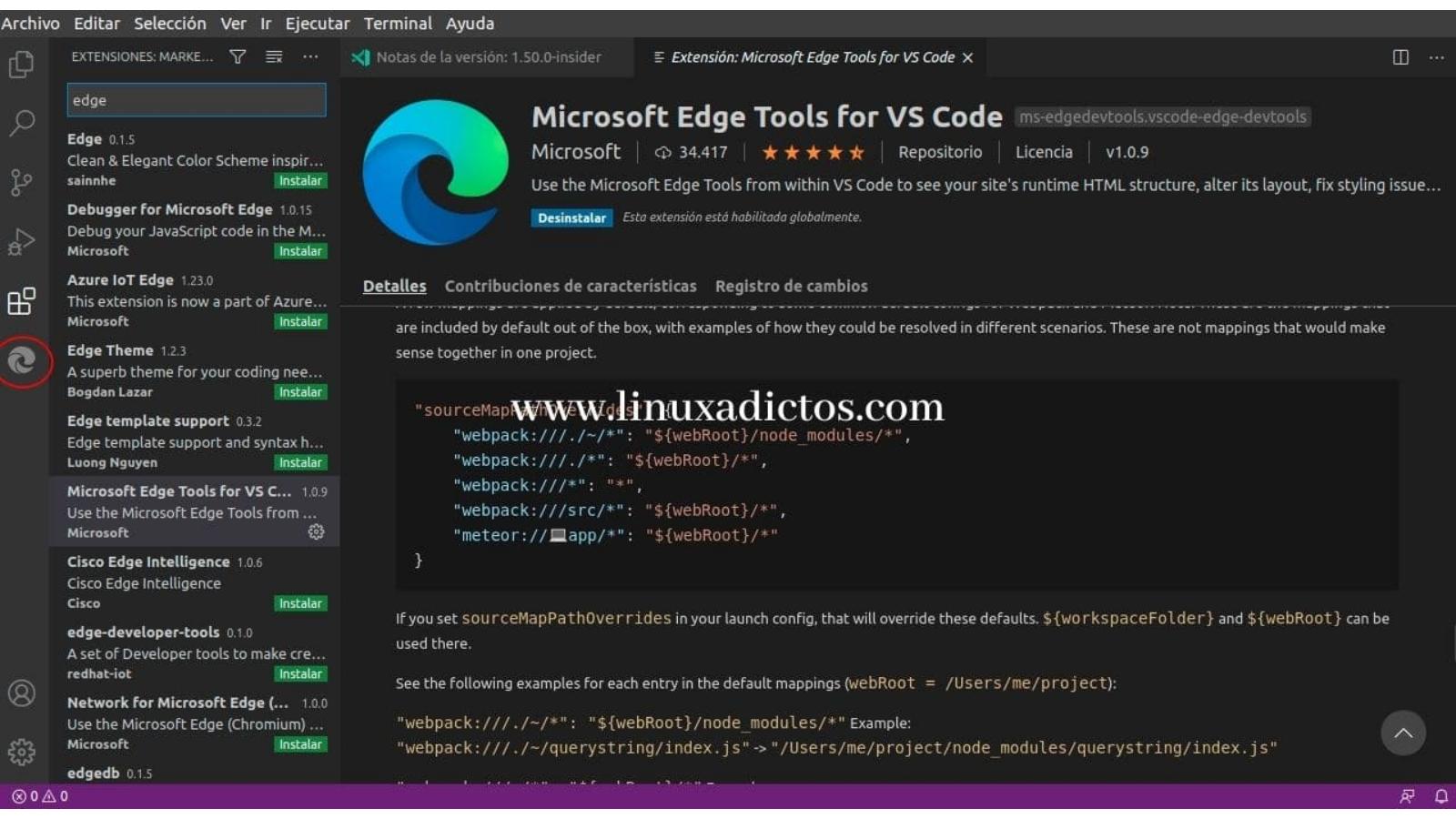Select the edgedb extension list item
The width and height of the screenshot is (1456, 819).
point(195,773)
